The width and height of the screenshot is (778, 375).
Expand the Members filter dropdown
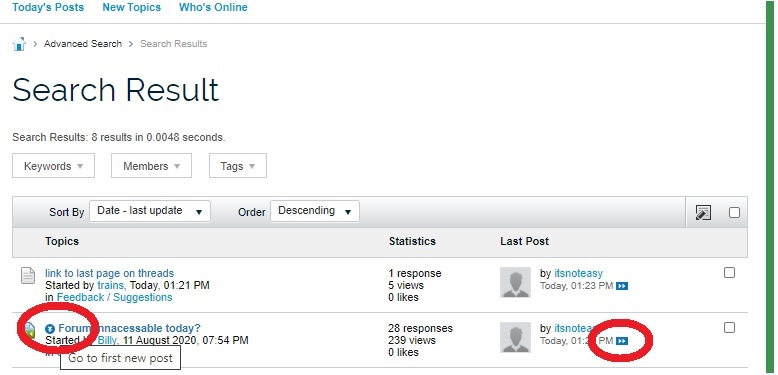[151, 166]
